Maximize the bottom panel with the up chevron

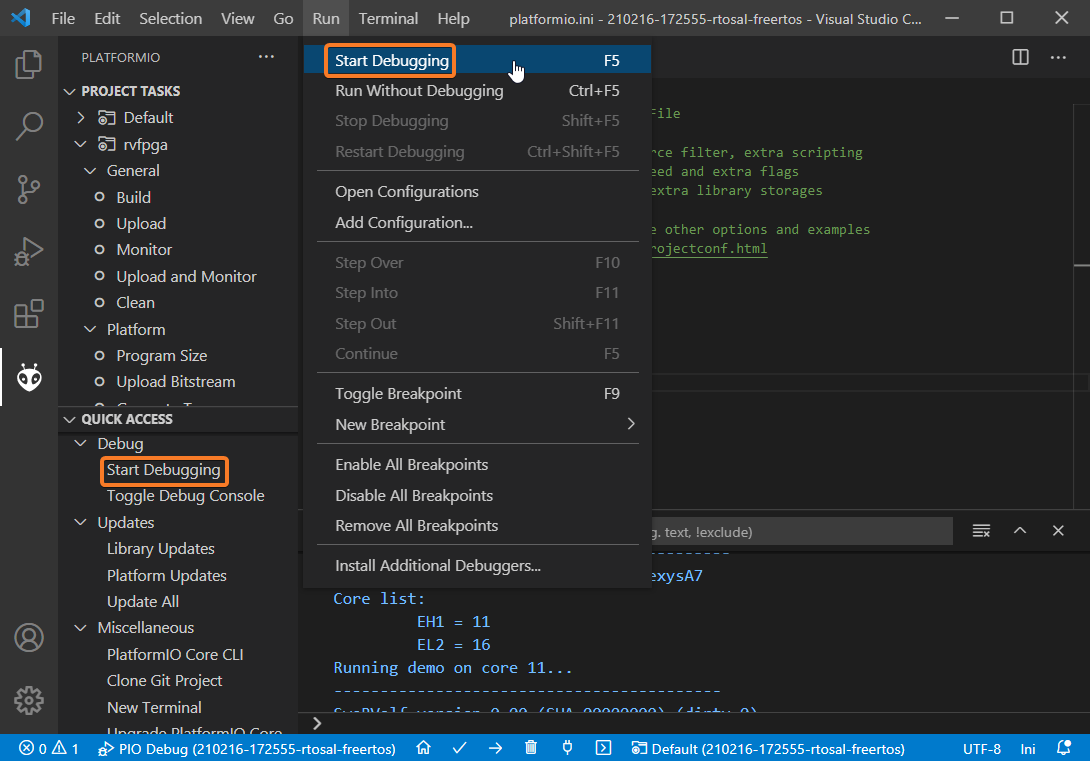1020,531
